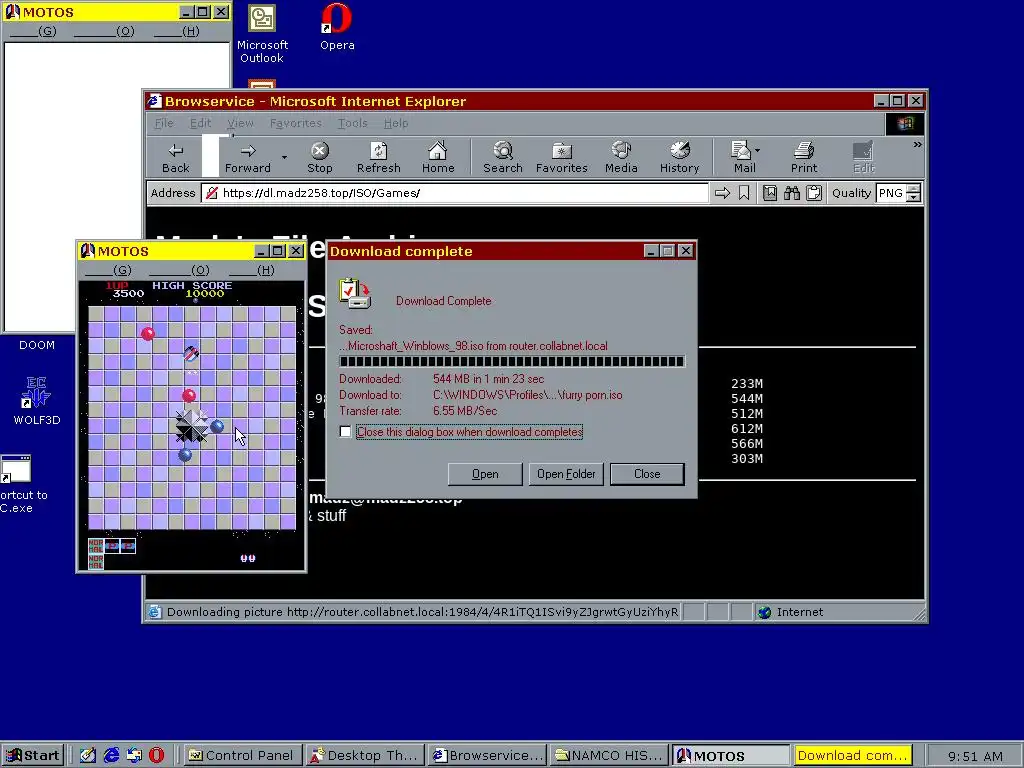Click the download complete disk icon
Screen dimensions: 1024x768
tap(355, 293)
